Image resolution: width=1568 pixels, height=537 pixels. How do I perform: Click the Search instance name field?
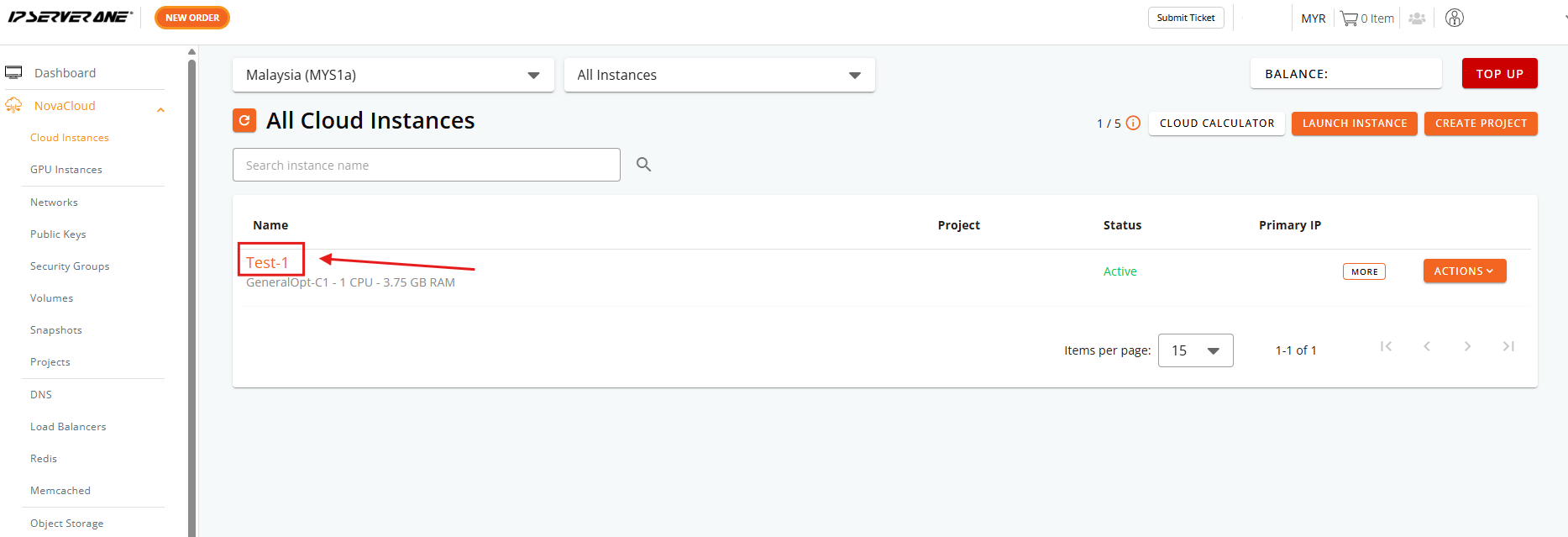tap(427, 165)
